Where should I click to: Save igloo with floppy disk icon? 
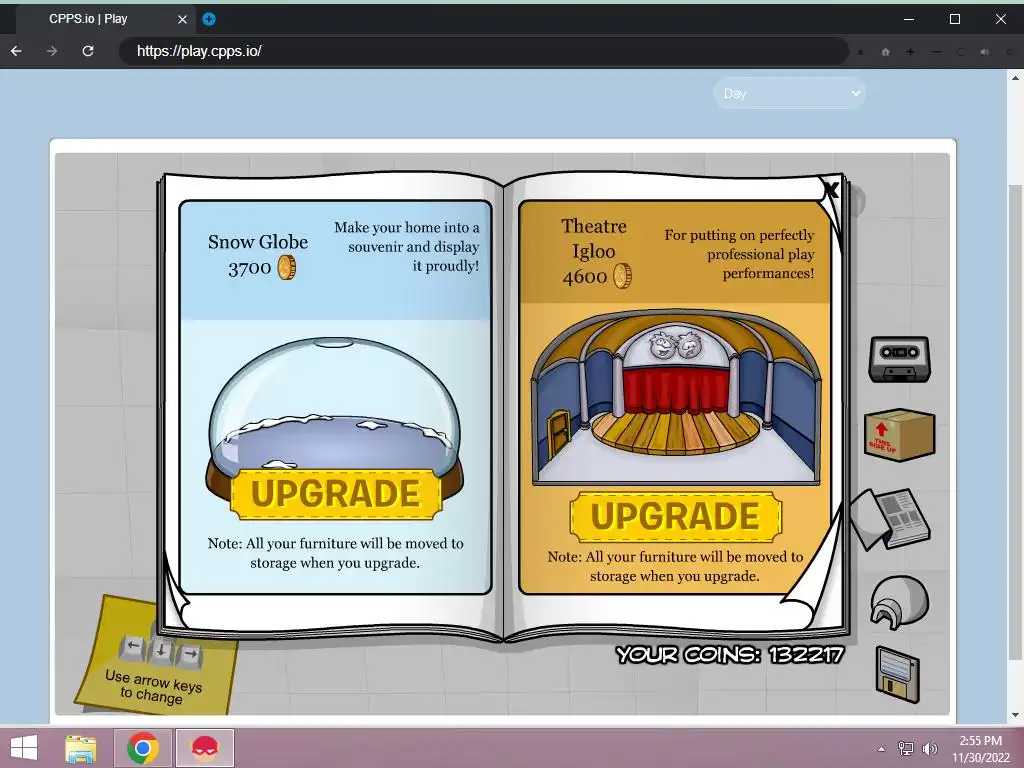pyautogui.click(x=897, y=674)
